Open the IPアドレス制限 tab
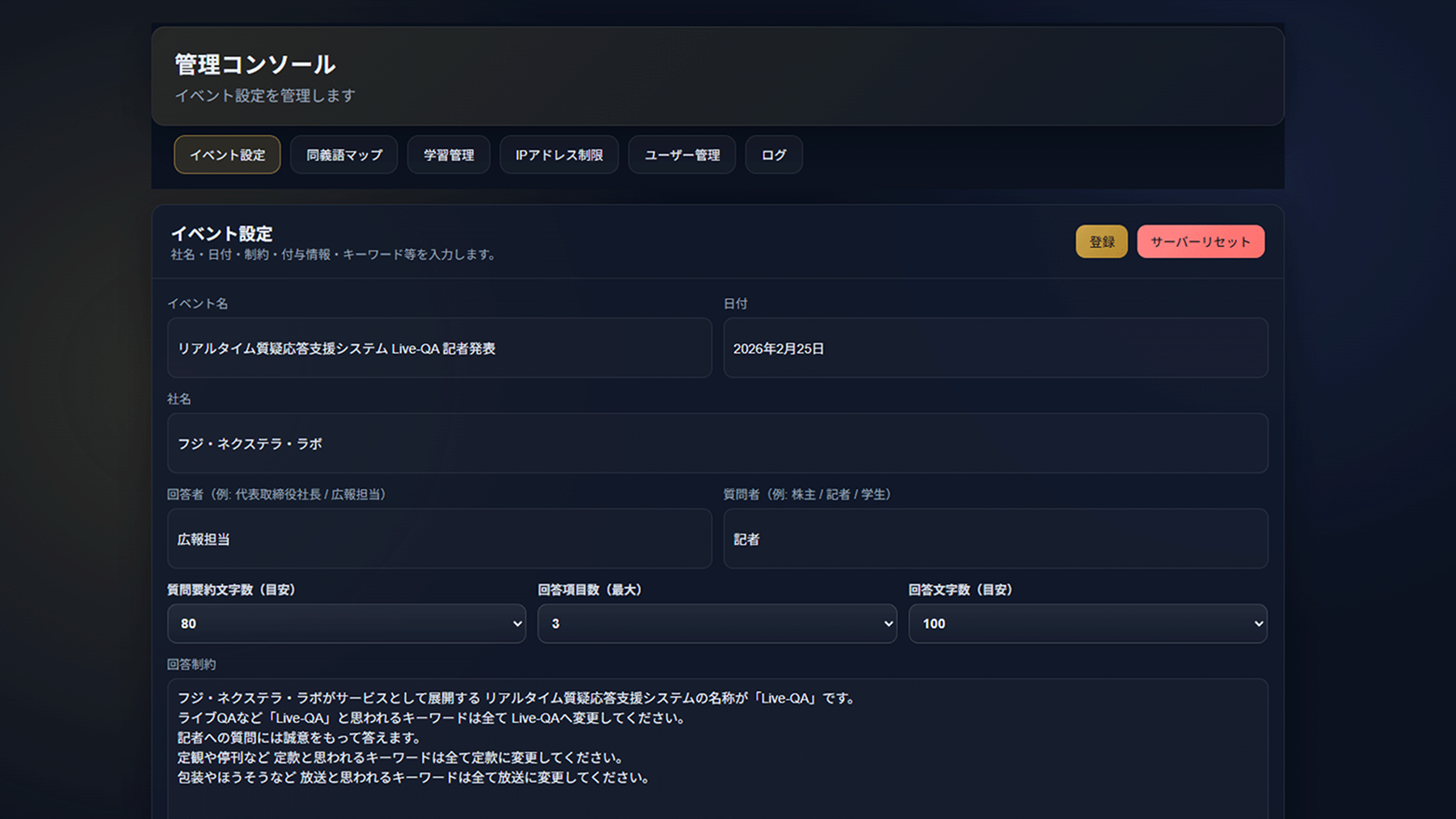The width and height of the screenshot is (1456, 819). [559, 155]
